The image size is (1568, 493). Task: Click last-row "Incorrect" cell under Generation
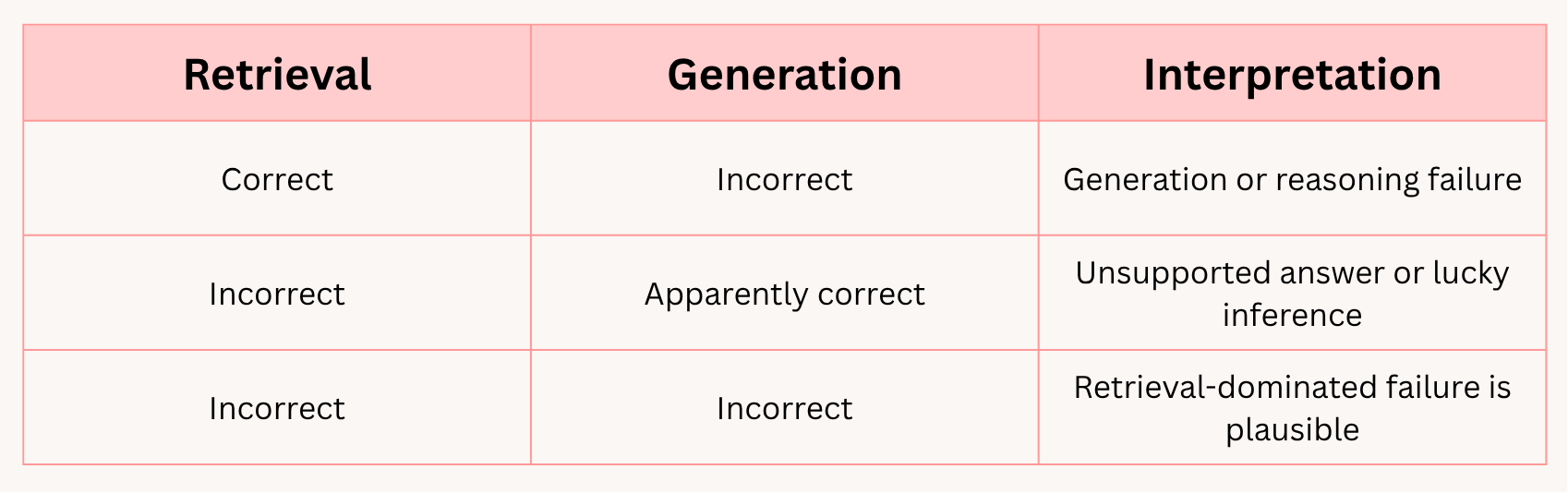click(x=785, y=407)
